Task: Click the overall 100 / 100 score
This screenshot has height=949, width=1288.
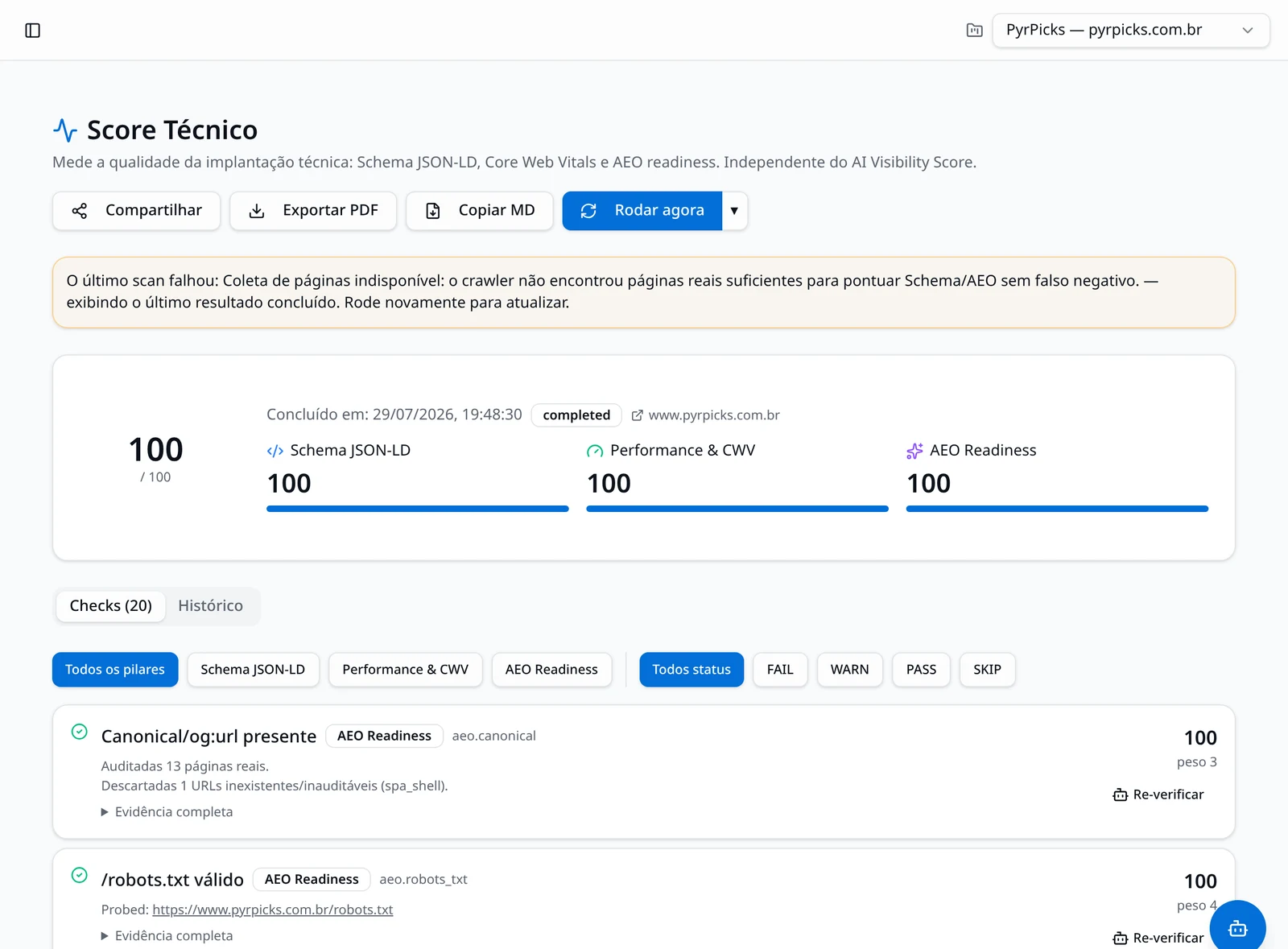Action: [155, 460]
